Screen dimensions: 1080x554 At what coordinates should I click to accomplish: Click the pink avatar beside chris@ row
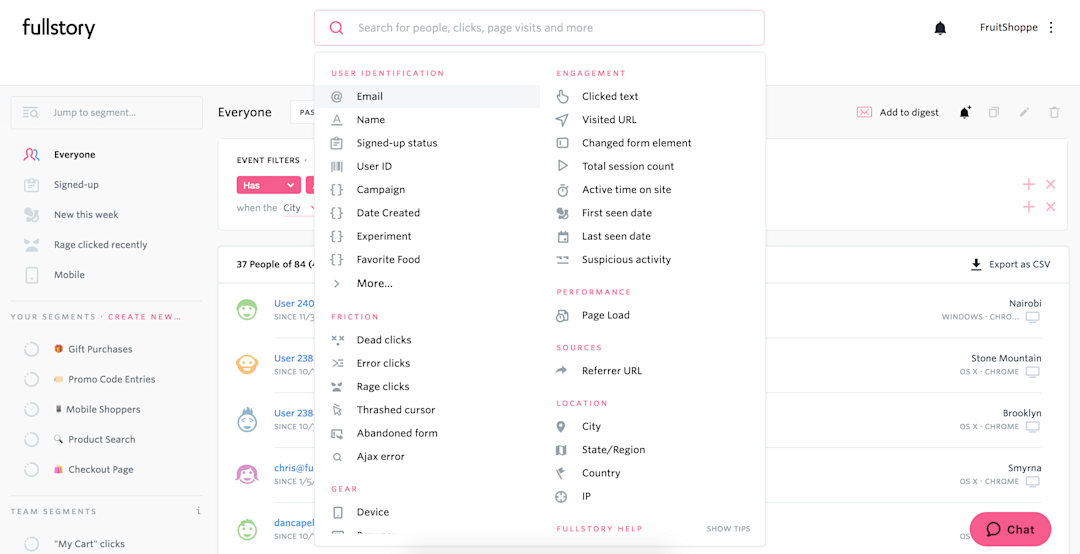click(247, 474)
